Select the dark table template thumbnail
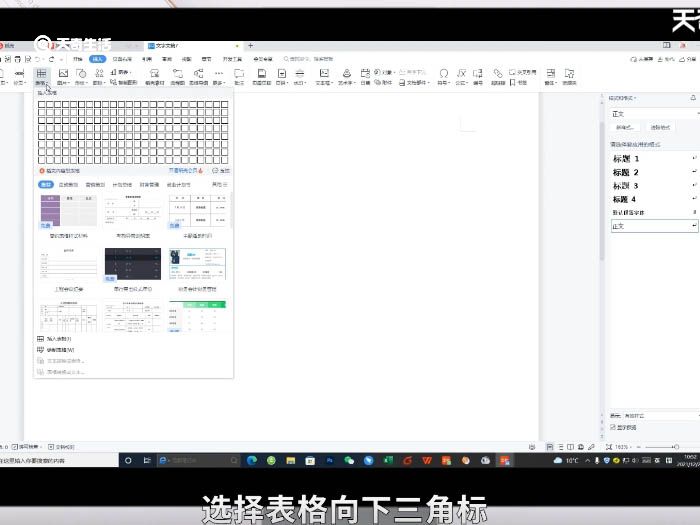This screenshot has height=525, width=700. [133, 264]
